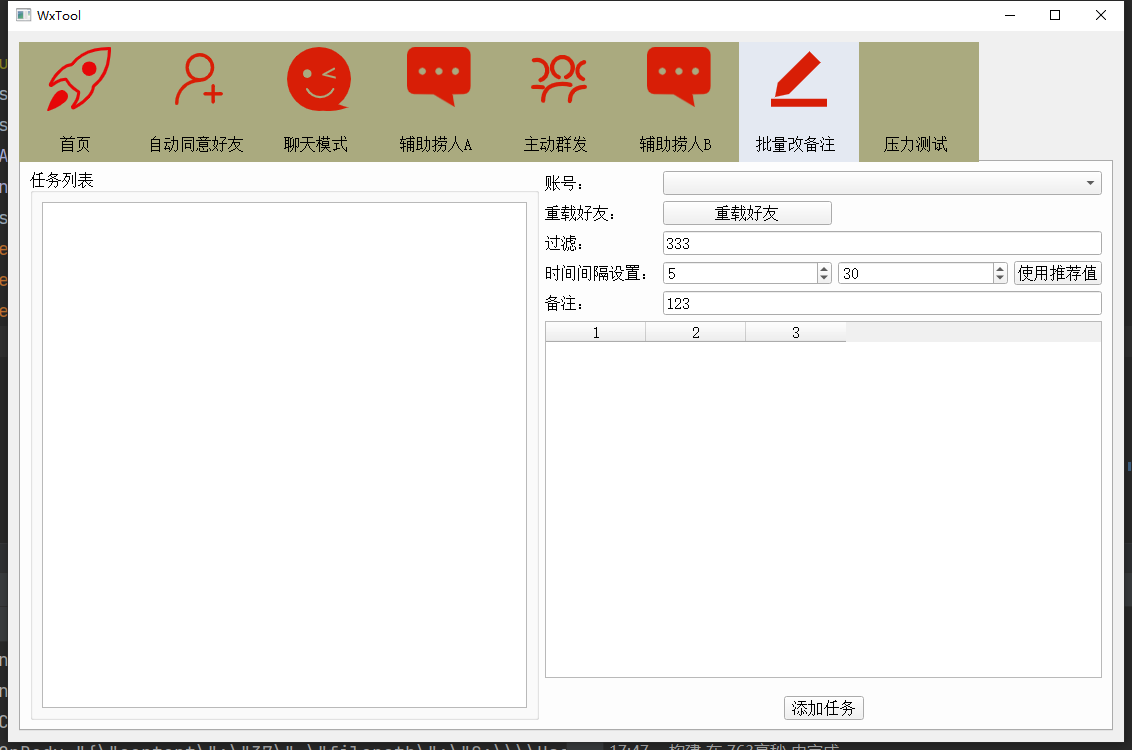Image resolution: width=1132 pixels, height=750 pixels.
Task: Click the 备注 input field containing 123
Action: coord(880,304)
